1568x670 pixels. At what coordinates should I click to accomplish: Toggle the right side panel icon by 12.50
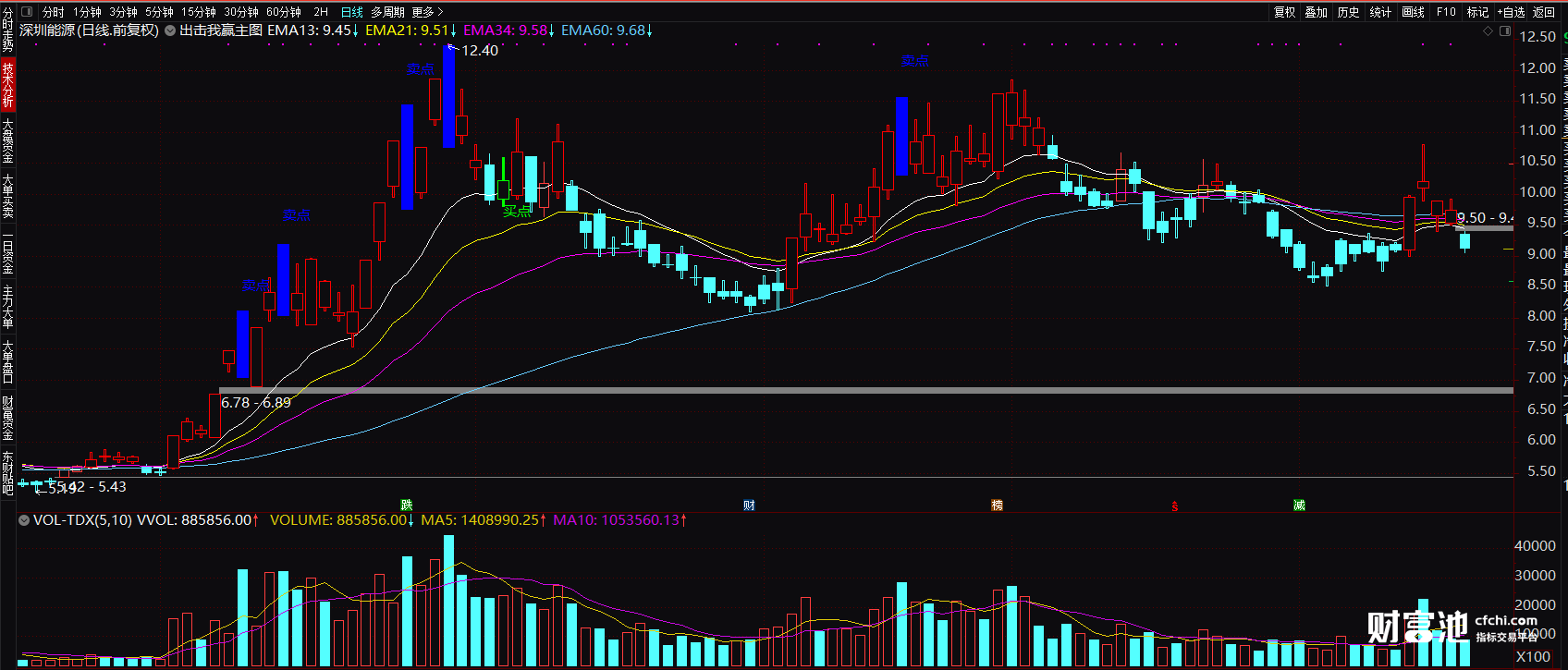tap(1504, 30)
